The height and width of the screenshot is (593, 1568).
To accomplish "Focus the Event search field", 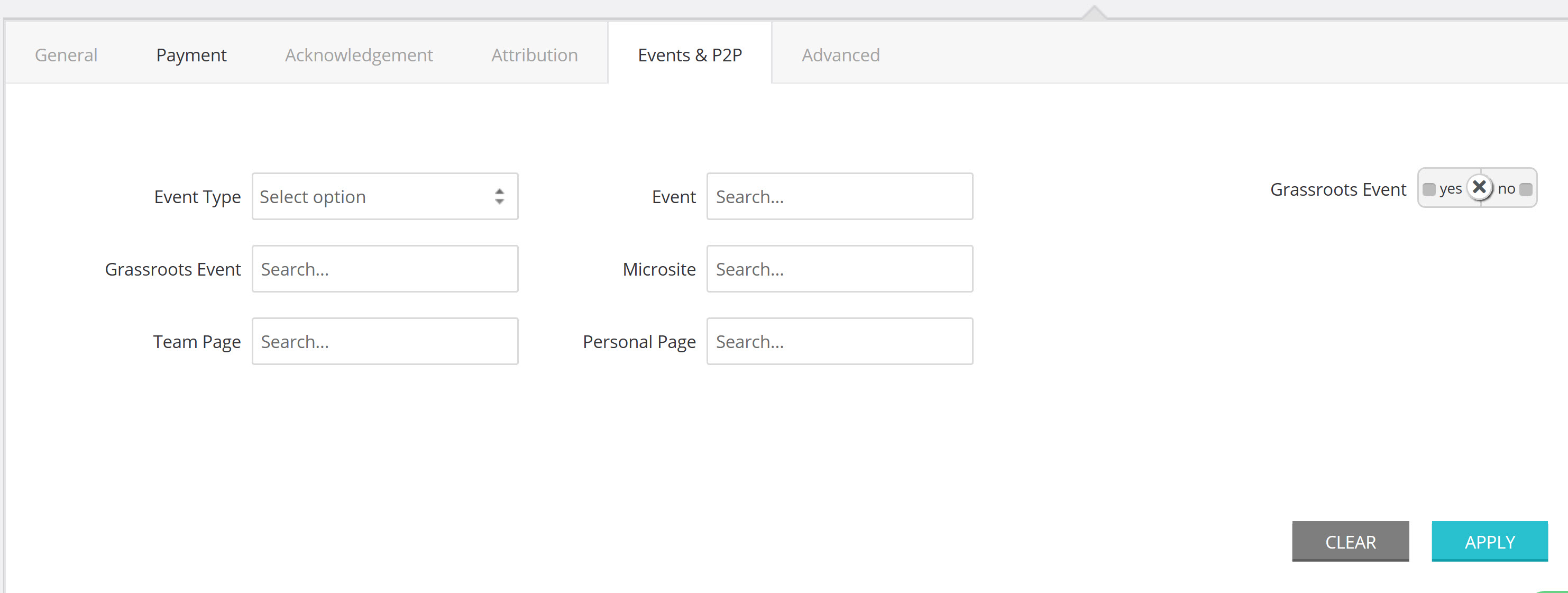I will pyautogui.click(x=839, y=197).
